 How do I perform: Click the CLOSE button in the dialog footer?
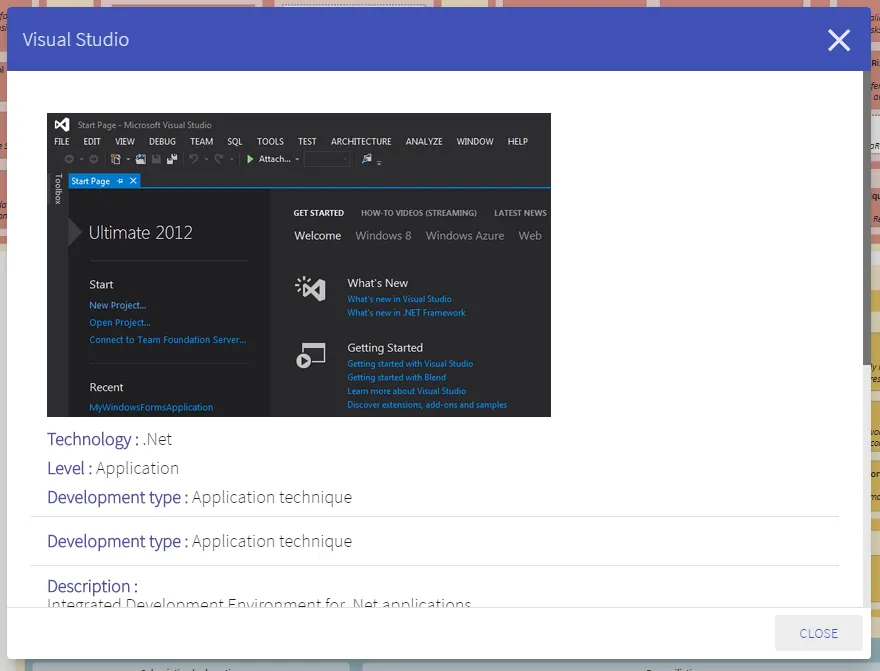[818, 633]
